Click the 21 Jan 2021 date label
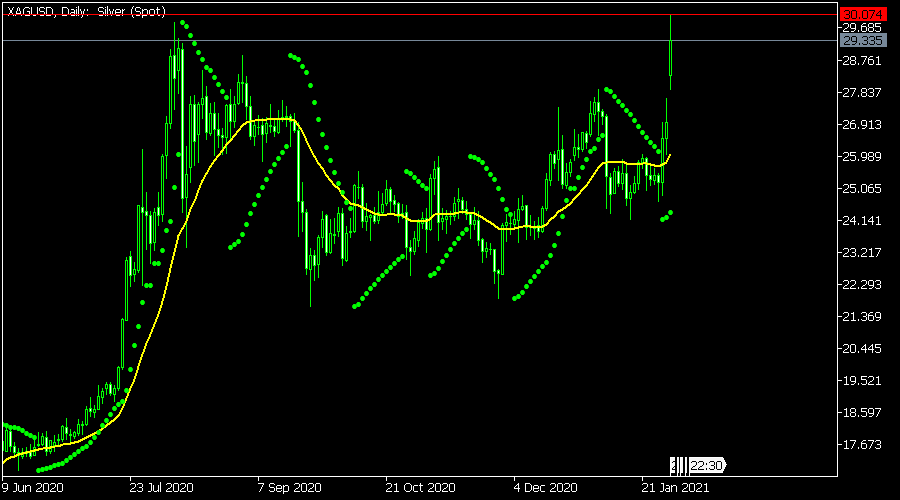This screenshot has height=500, width=900. [x=675, y=488]
